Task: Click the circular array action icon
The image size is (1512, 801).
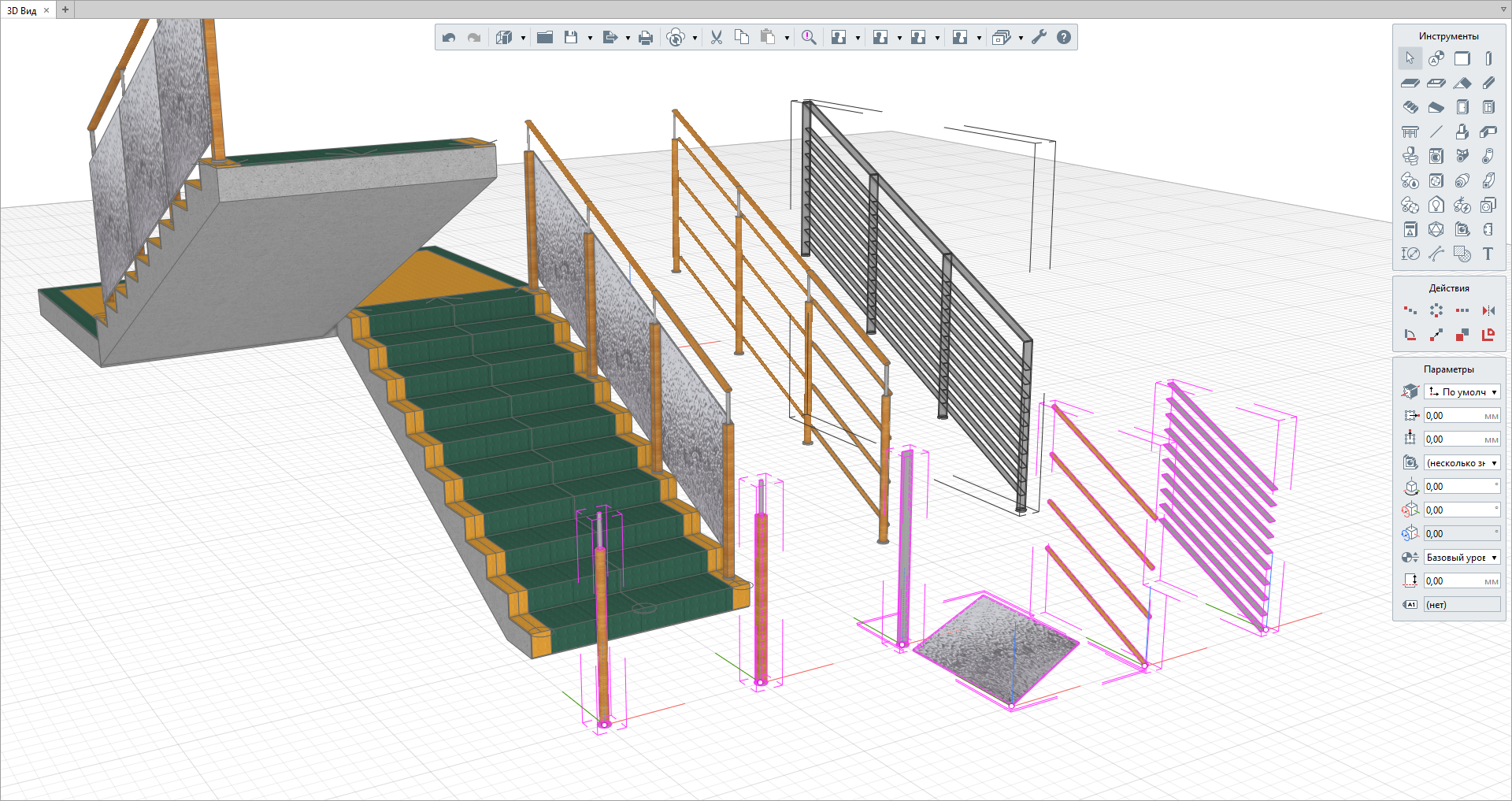Action: point(1436,310)
